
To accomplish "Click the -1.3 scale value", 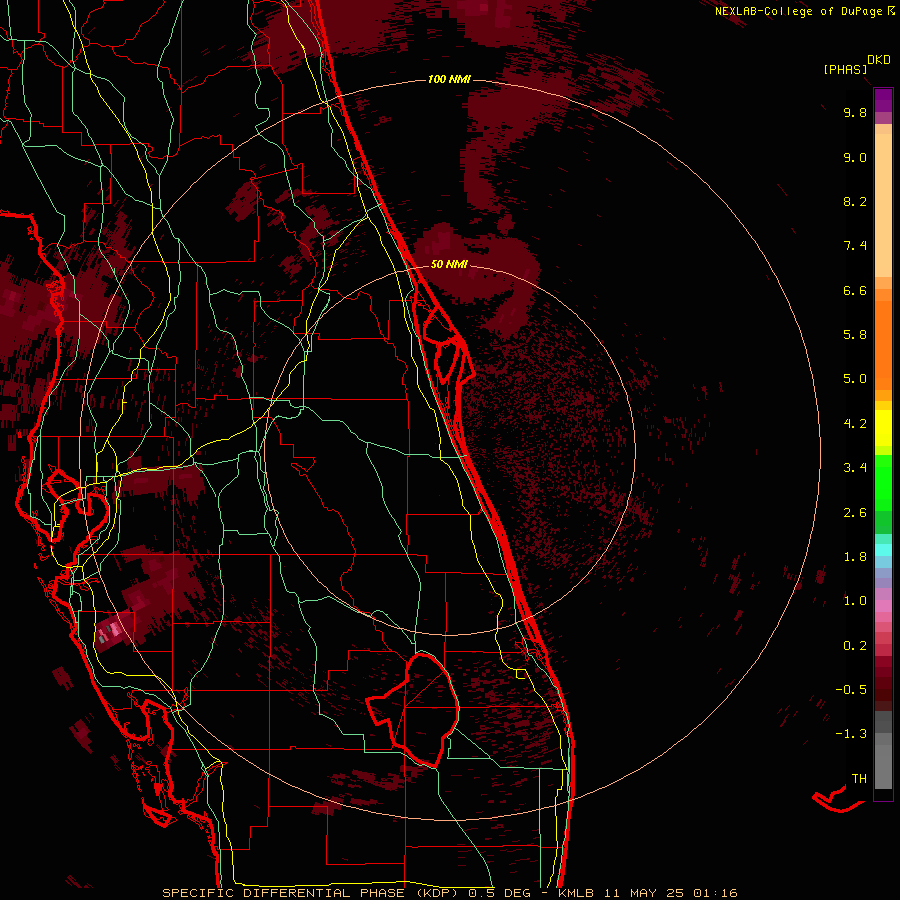I will [x=851, y=734].
